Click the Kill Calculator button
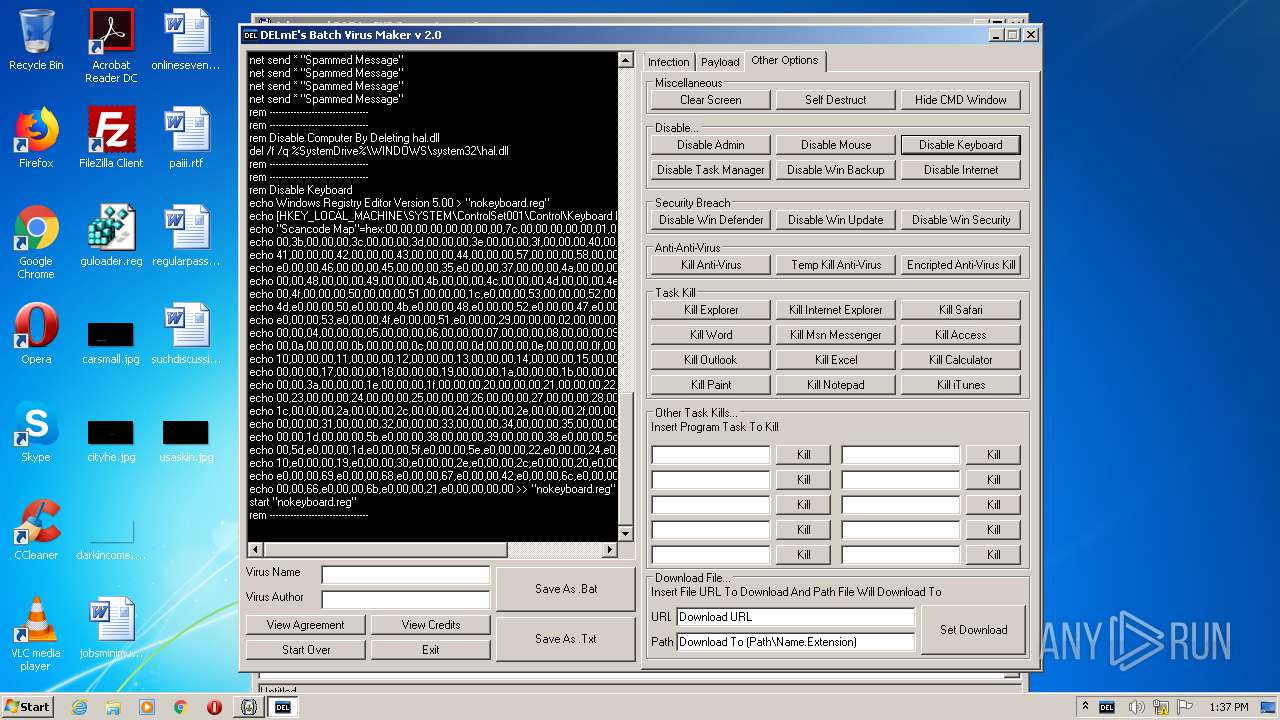 pos(961,360)
